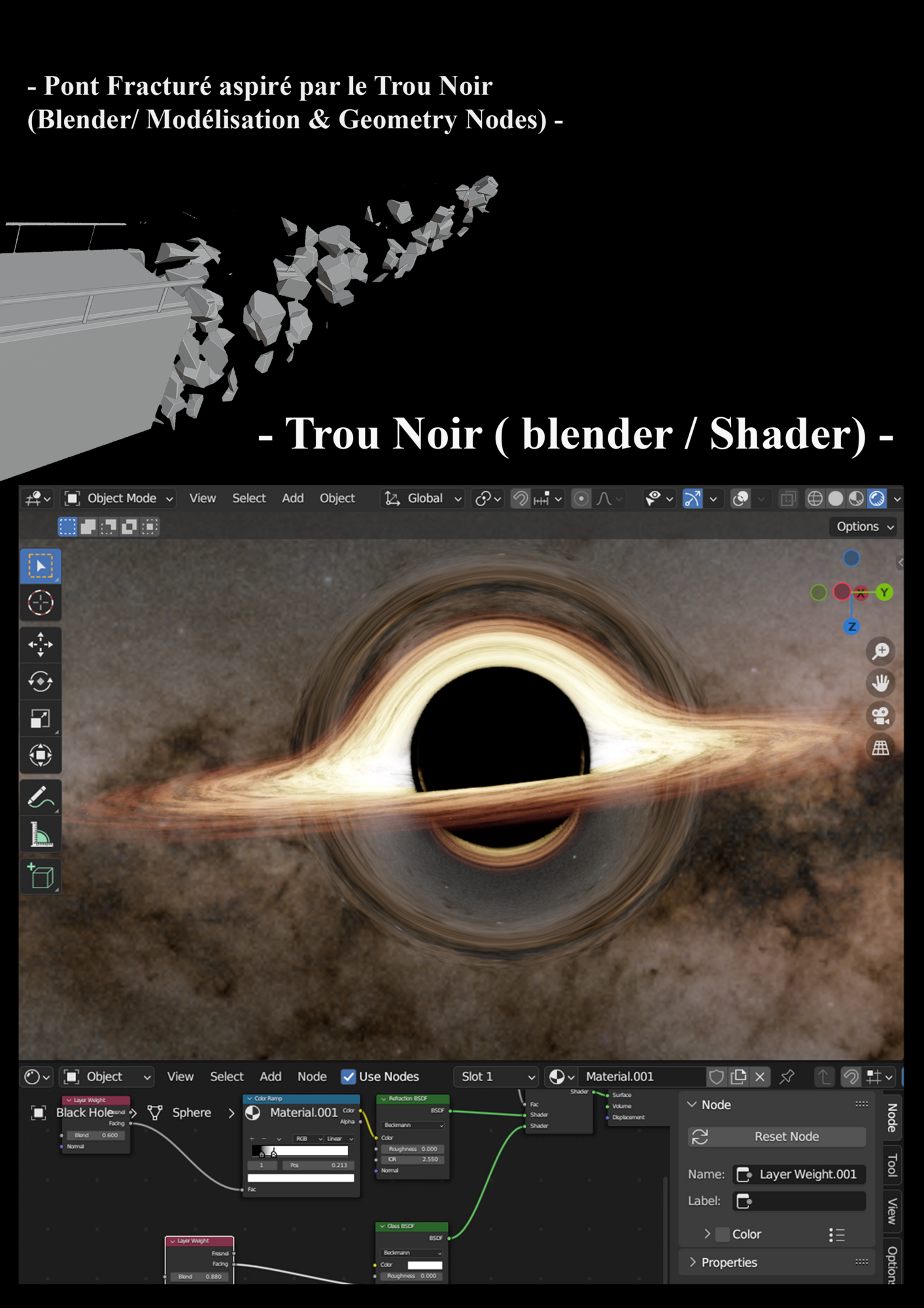Viewport: 924px width, 1308px height.
Task: Click the Reset Node refresh icon
Action: coord(700,1137)
